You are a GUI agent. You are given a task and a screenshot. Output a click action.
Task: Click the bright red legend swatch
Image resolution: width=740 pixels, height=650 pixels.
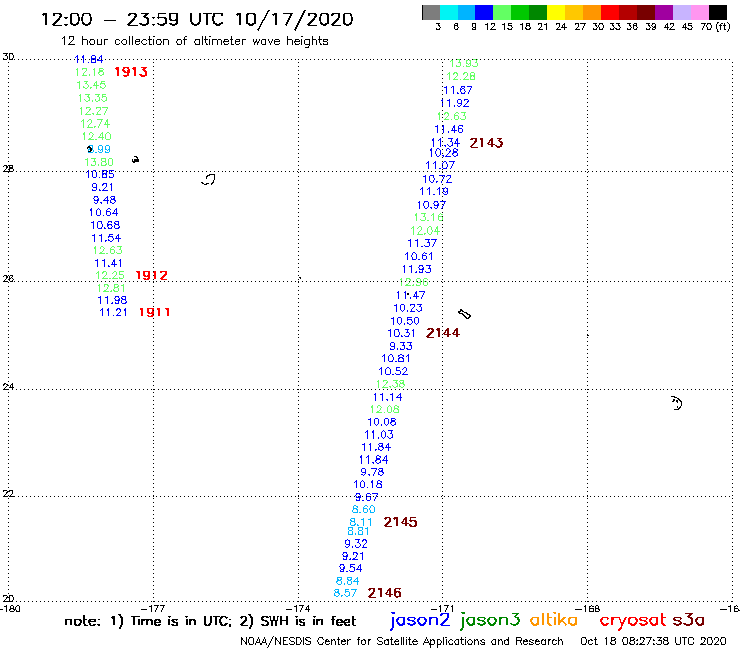pos(609,12)
